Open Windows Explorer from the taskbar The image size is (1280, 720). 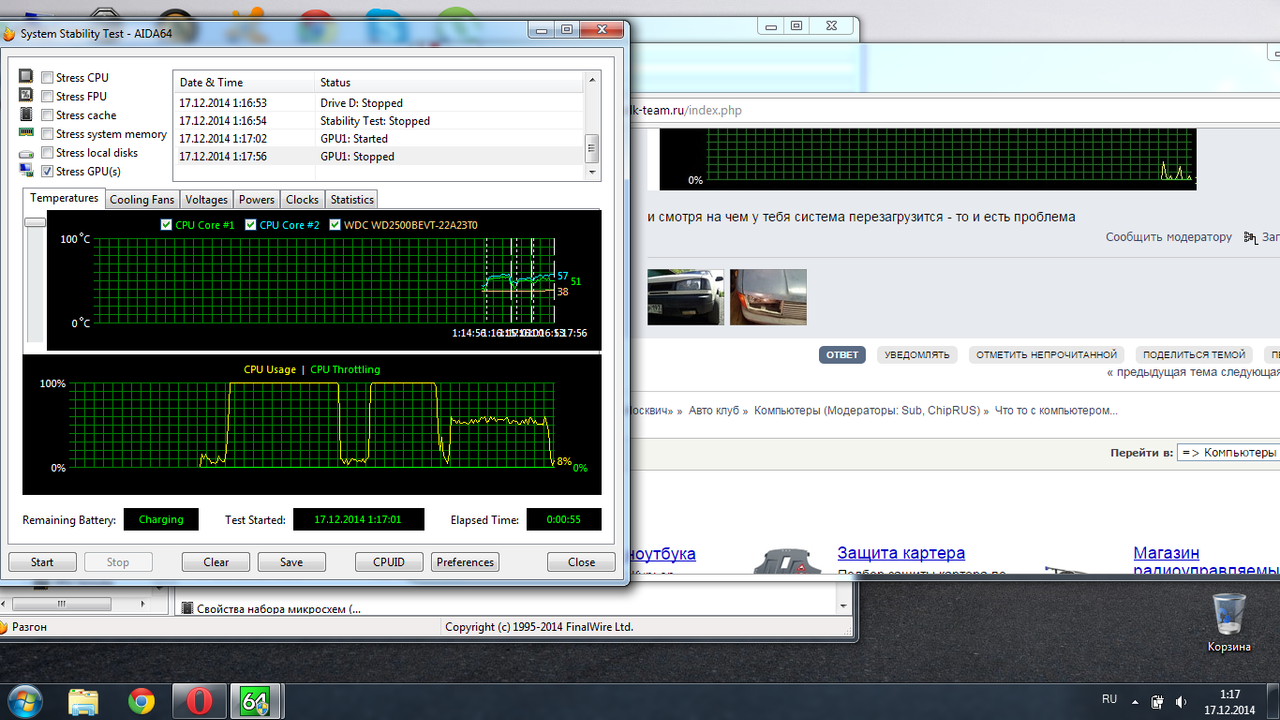[x=84, y=702]
